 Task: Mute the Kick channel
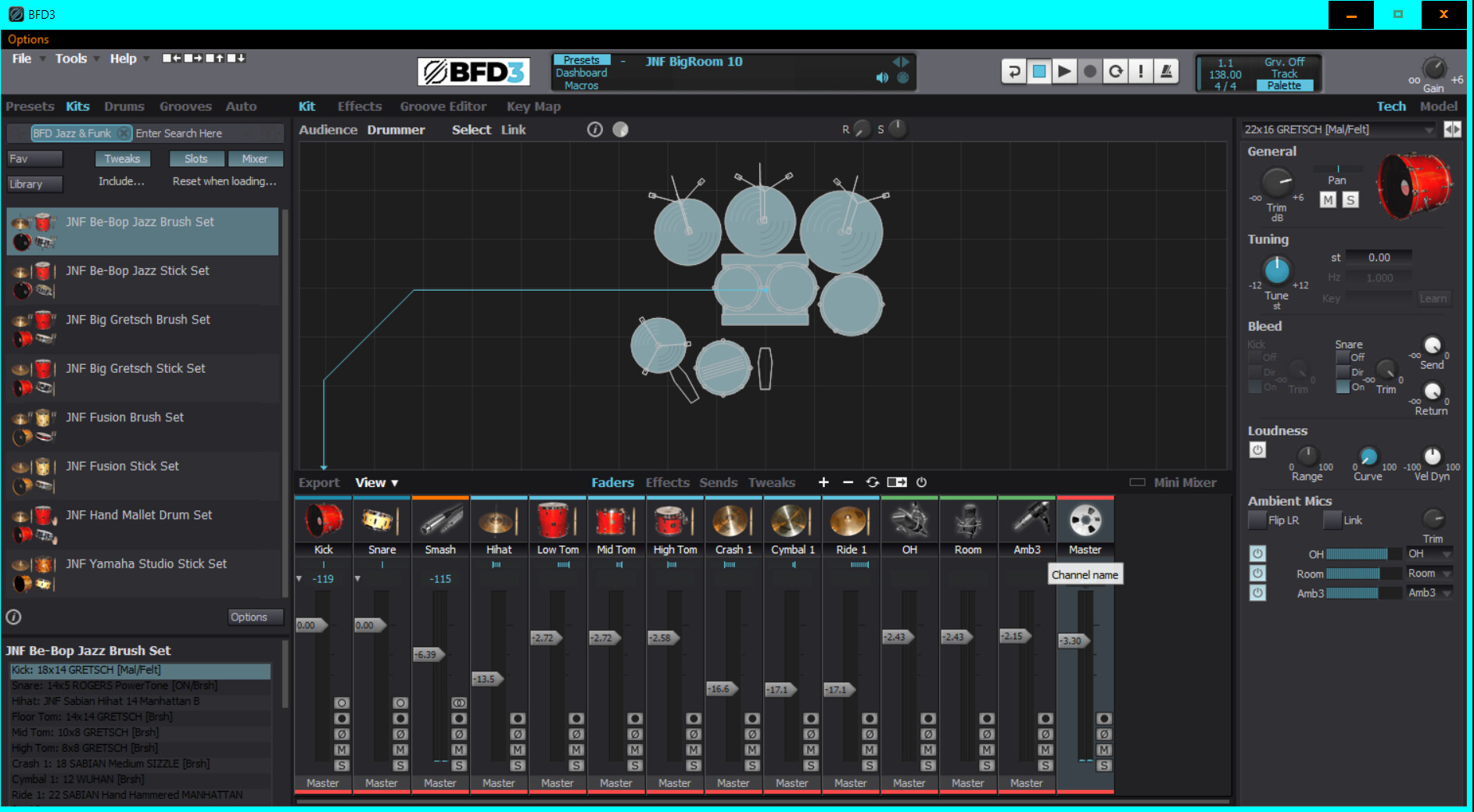pos(342,749)
